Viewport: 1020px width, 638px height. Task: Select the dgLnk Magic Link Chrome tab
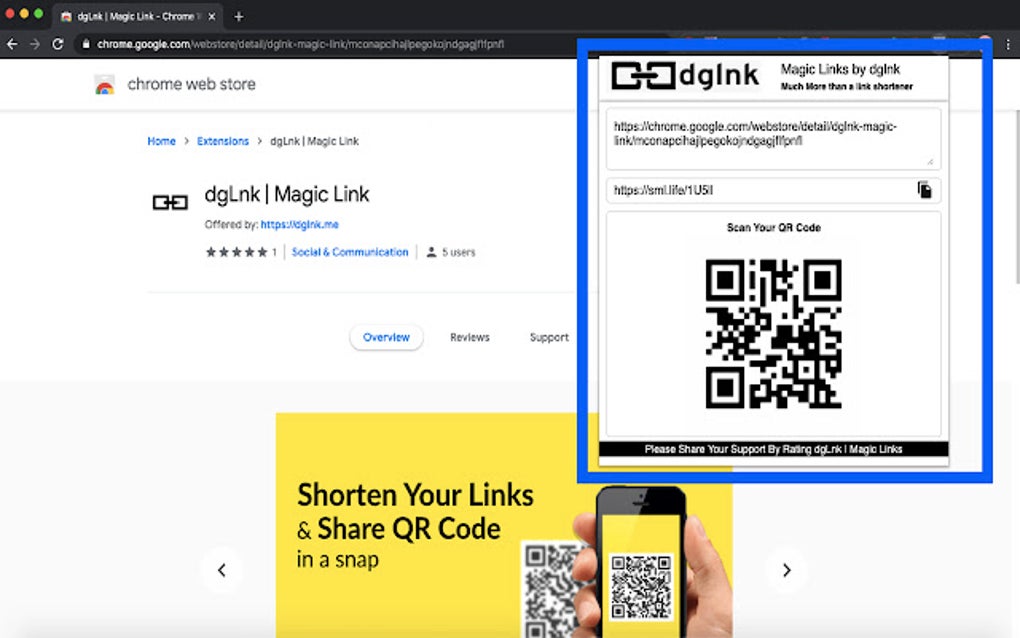pyautogui.click(x=137, y=17)
